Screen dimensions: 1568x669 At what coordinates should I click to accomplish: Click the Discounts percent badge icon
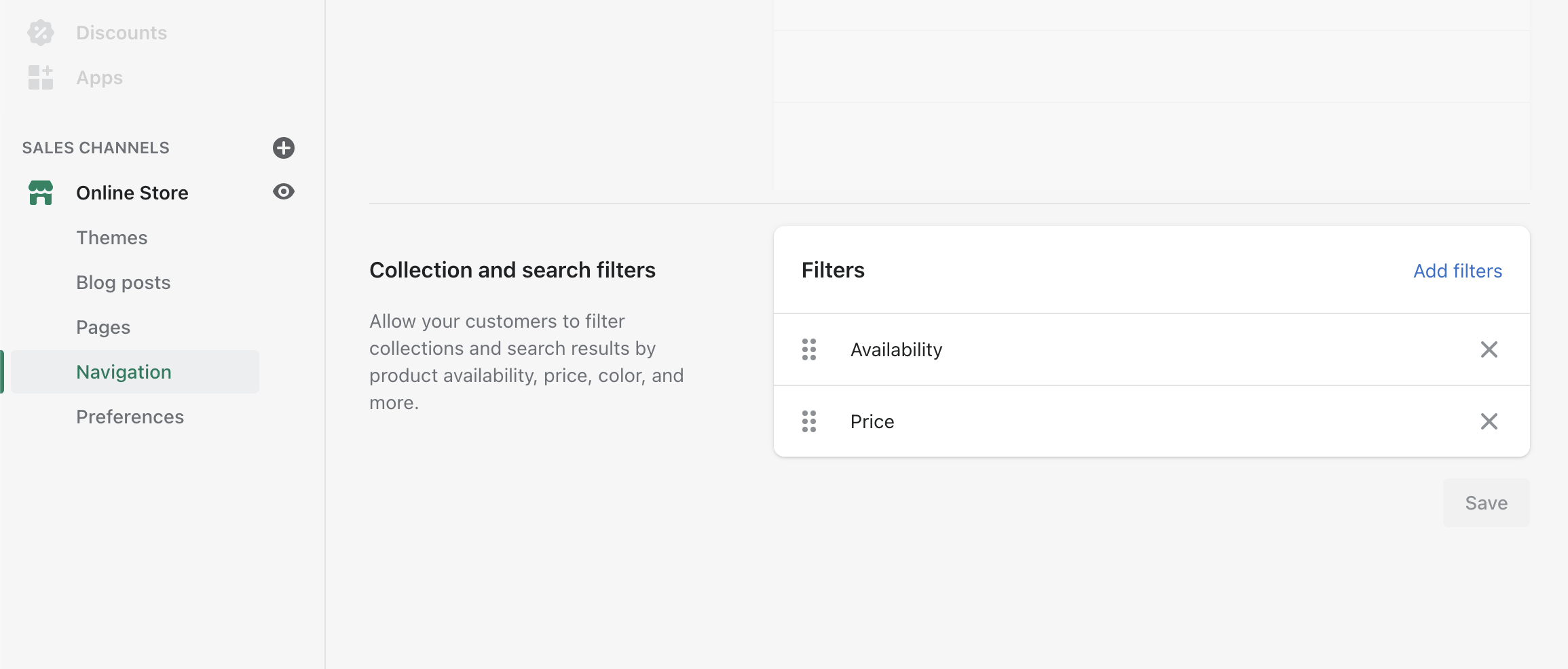point(41,33)
